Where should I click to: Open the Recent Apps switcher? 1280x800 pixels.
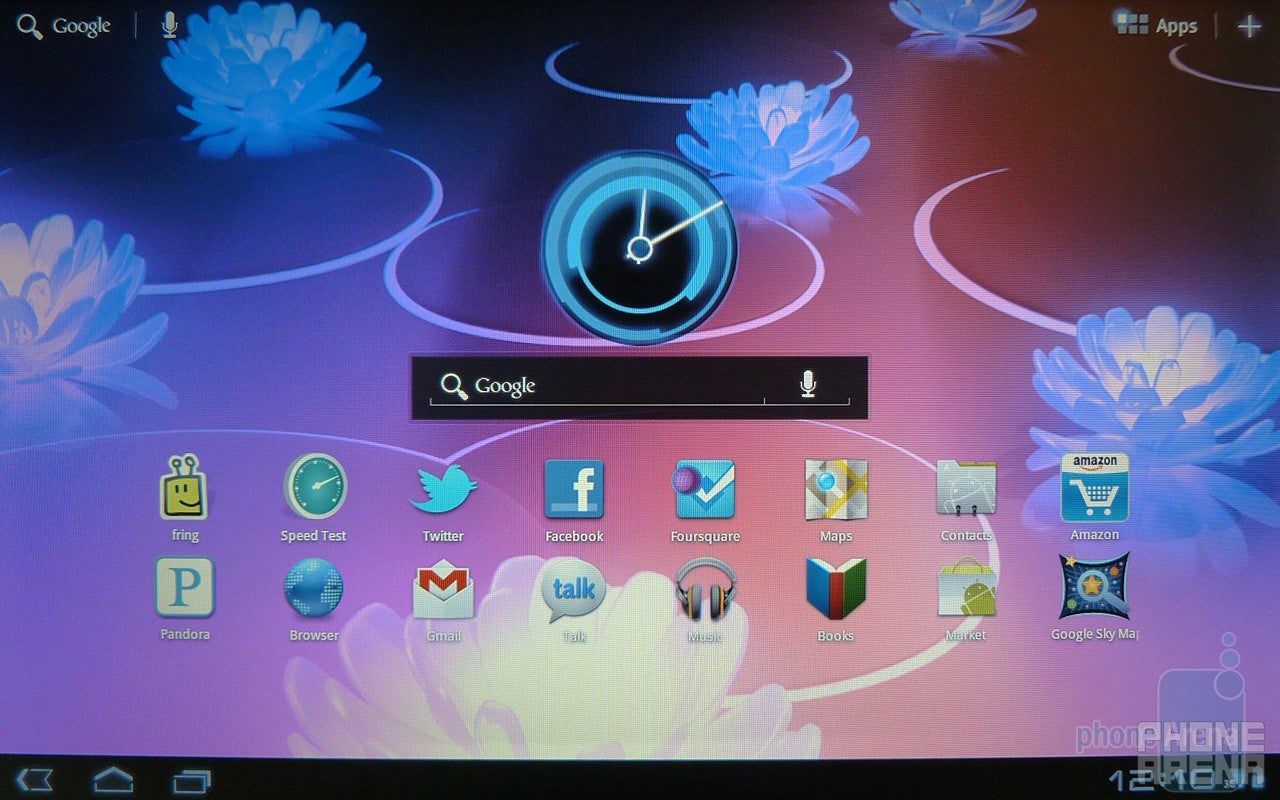point(191,779)
